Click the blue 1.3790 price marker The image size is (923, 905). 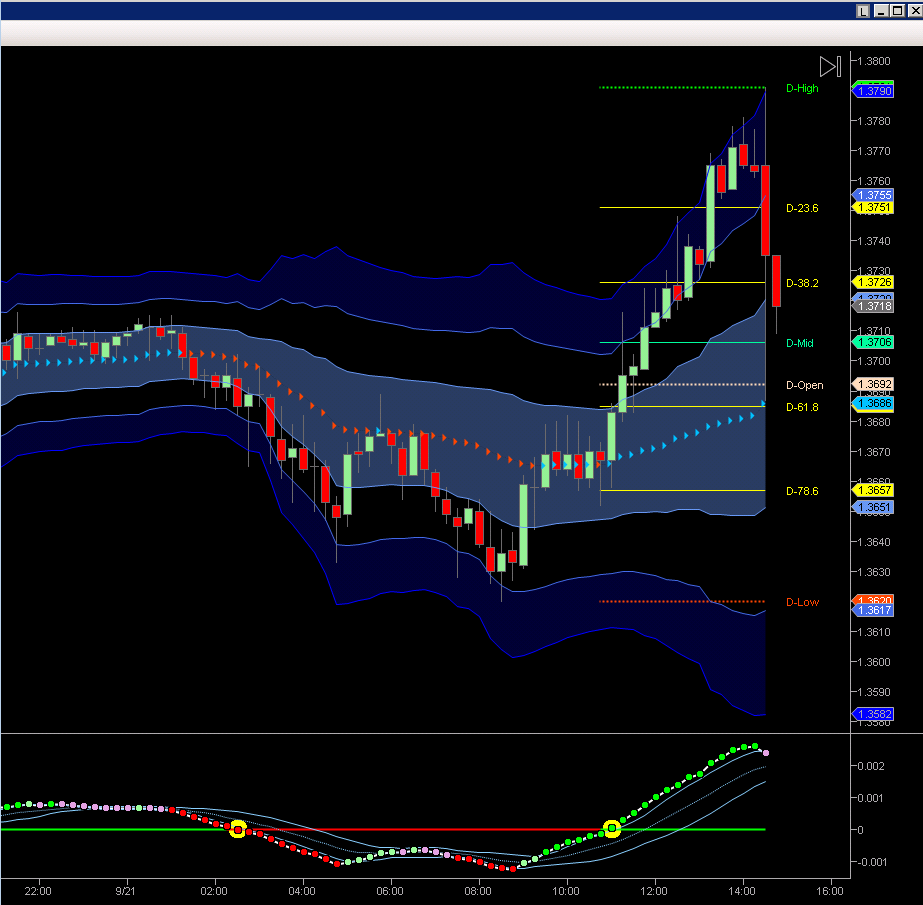874,91
